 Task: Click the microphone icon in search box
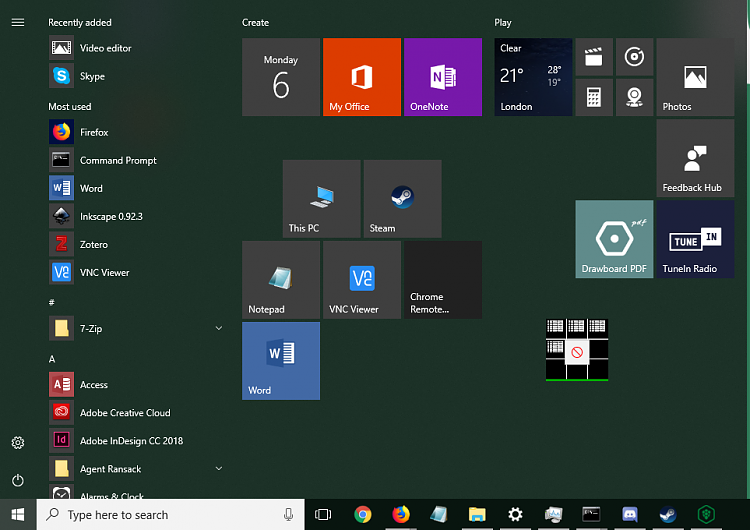click(x=288, y=515)
